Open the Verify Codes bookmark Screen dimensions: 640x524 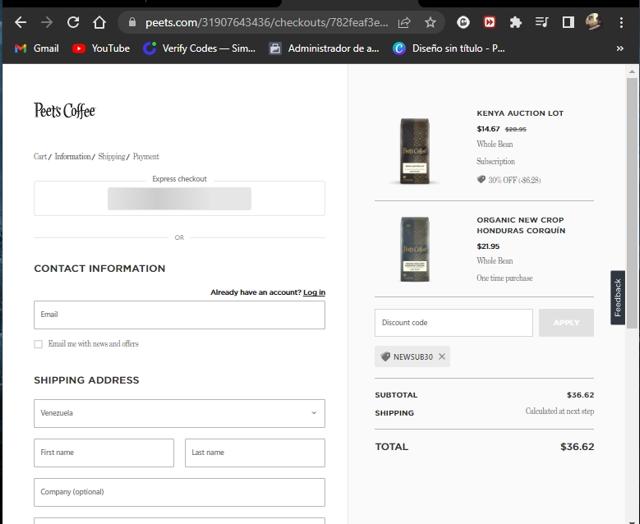pyautogui.click(x=199, y=49)
